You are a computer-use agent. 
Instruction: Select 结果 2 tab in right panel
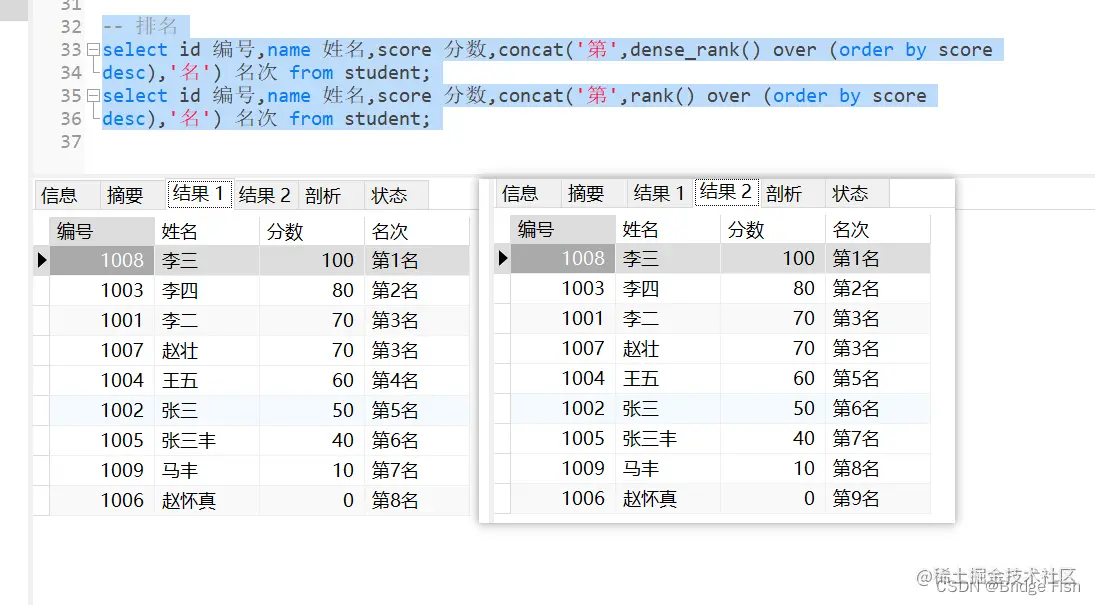(x=726, y=192)
